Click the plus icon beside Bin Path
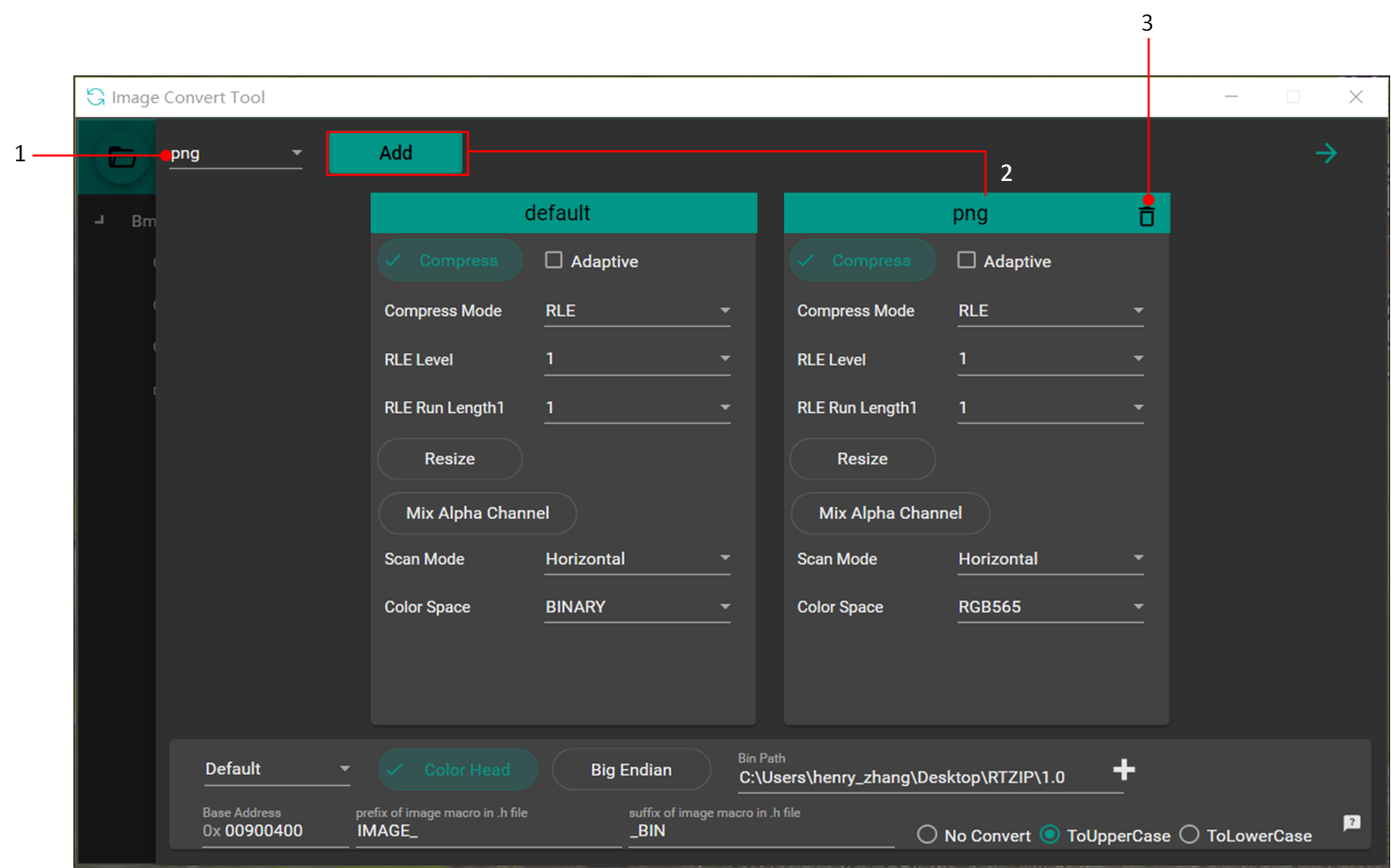The width and height of the screenshot is (1391, 868). pos(1123,770)
